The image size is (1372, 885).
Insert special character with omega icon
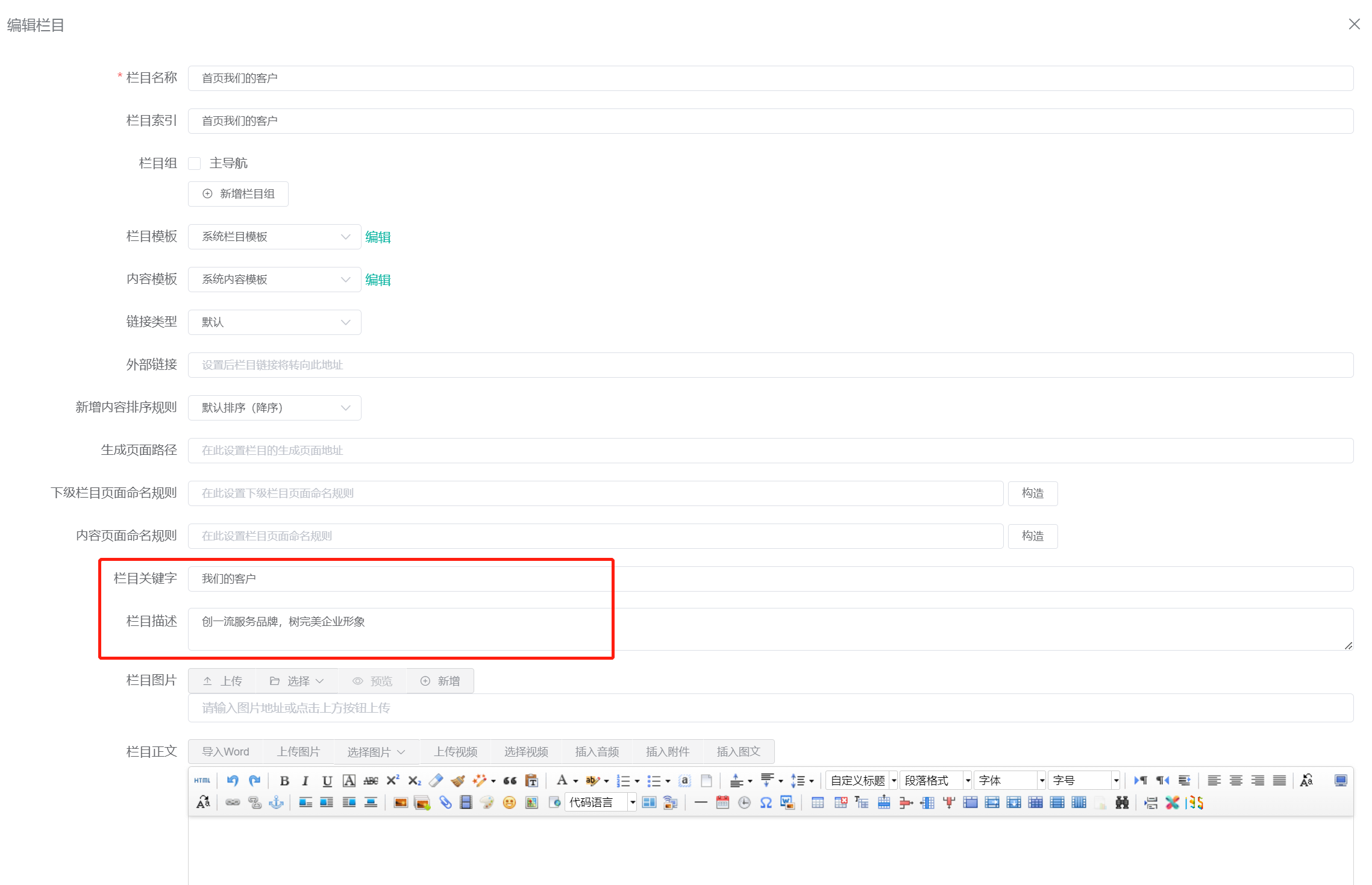pos(765,802)
